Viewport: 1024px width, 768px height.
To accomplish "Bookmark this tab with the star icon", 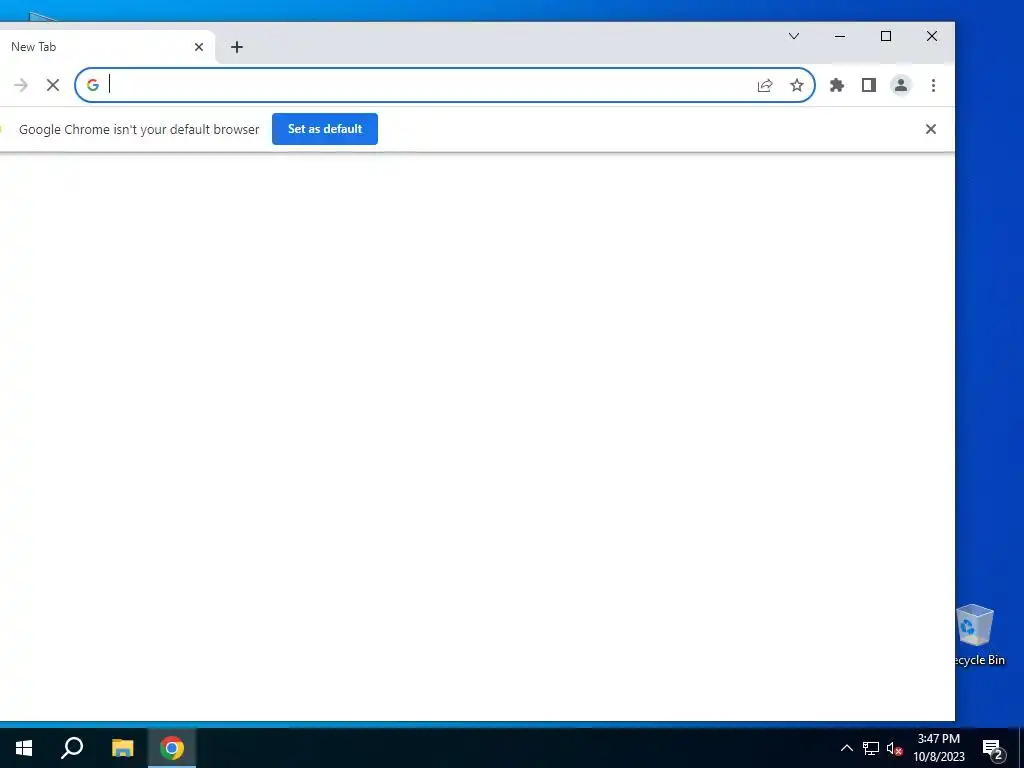I will click(797, 85).
